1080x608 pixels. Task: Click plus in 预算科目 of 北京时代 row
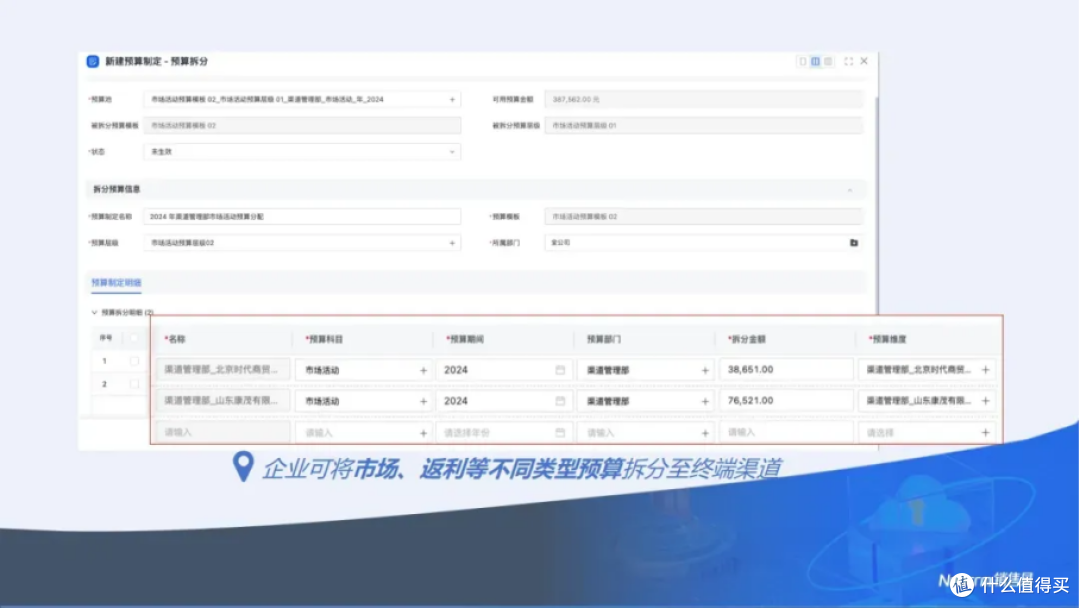[424, 370]
